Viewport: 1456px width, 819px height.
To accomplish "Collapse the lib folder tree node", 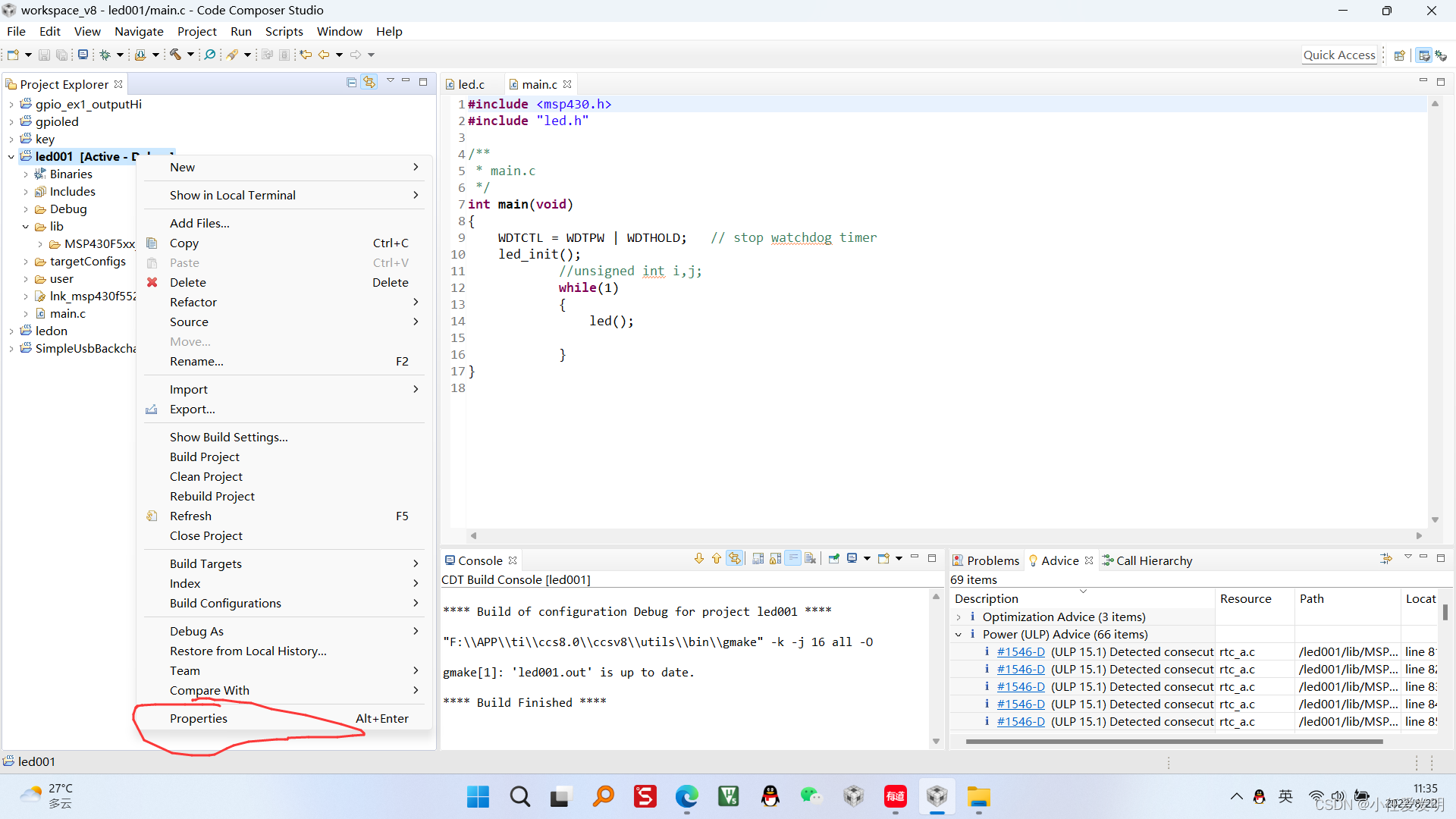I will (x=26, y=227).
